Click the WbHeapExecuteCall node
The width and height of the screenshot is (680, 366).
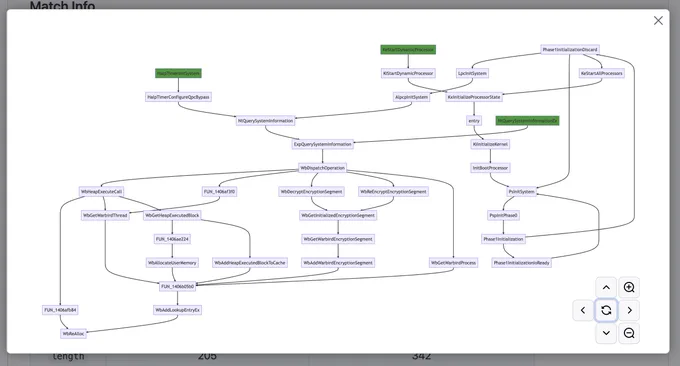pos(101,192)
